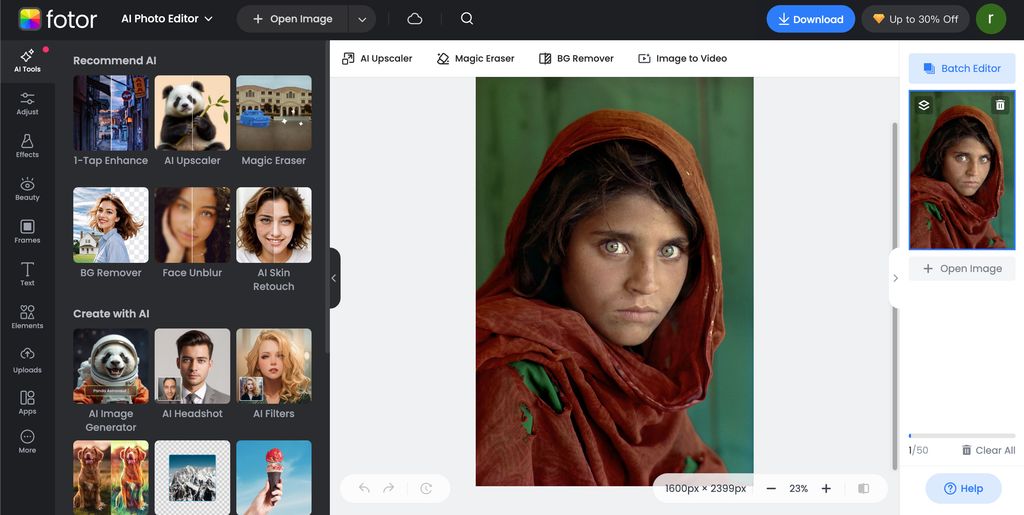Screen dimensions: 1024x515
Task: Open the Elements panel
Action: (x=27, y=317)
